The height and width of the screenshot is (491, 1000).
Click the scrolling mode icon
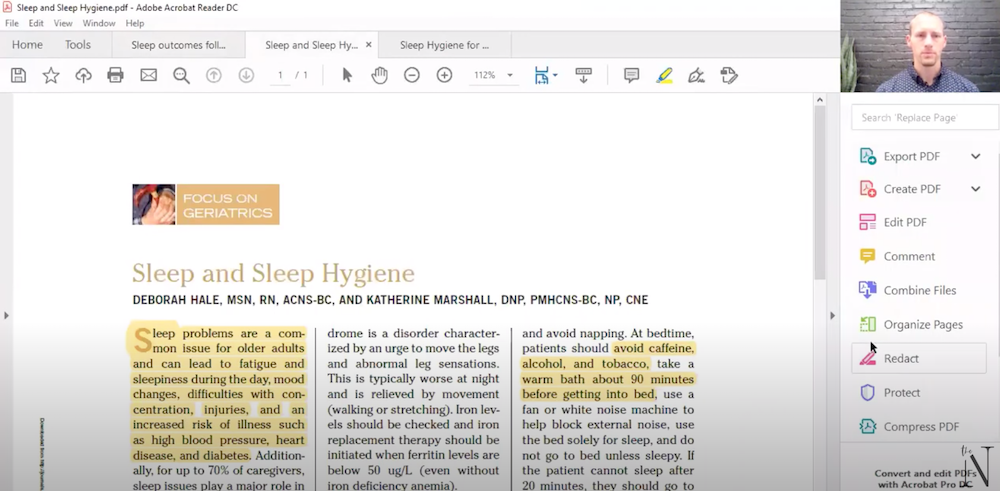pyautogui.click(x=584, y=75)
